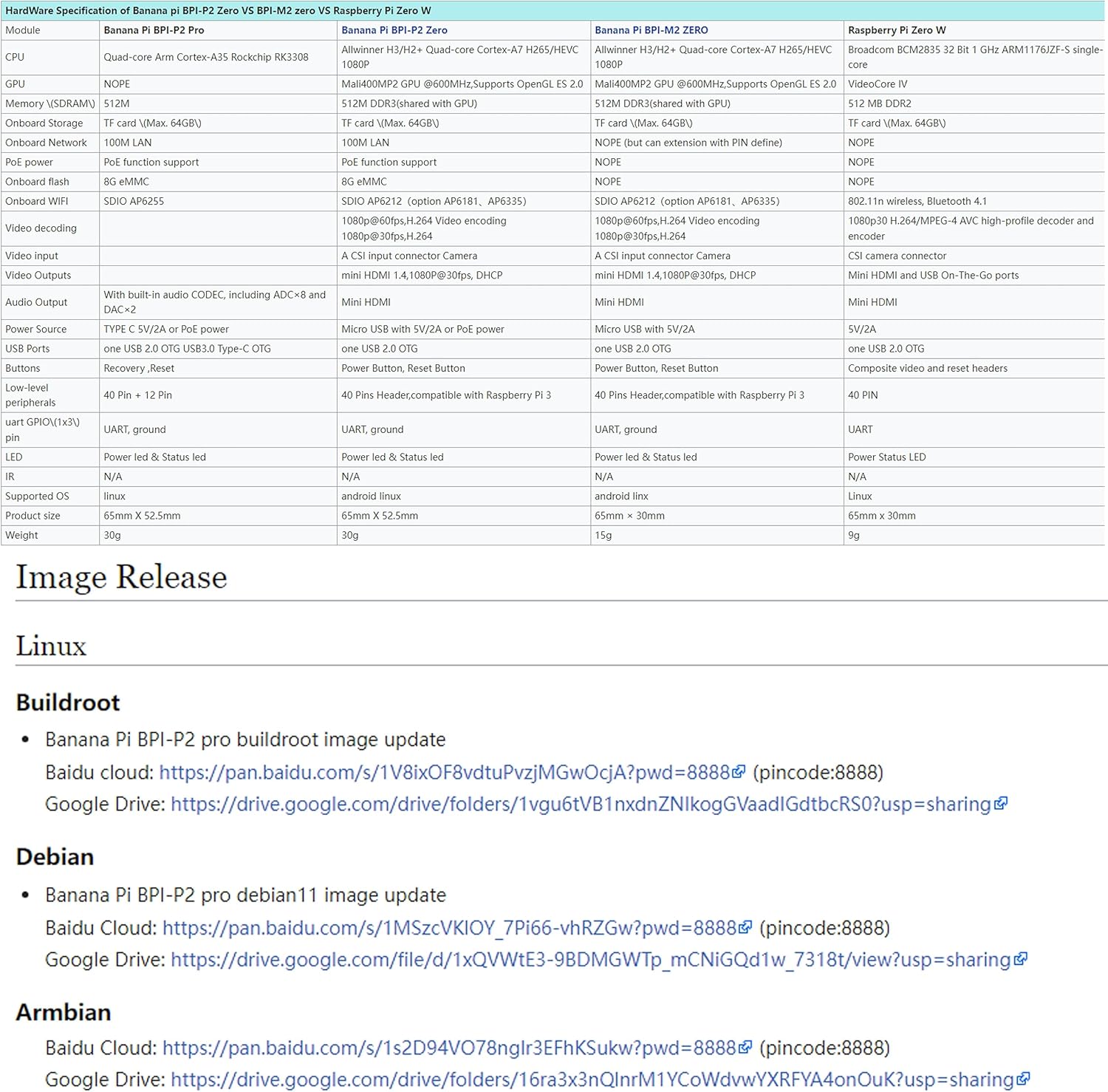Open the Buildroot Google Drive folder link
The height and width of the screenshot is (1092, 1108).
click(581, 805)
